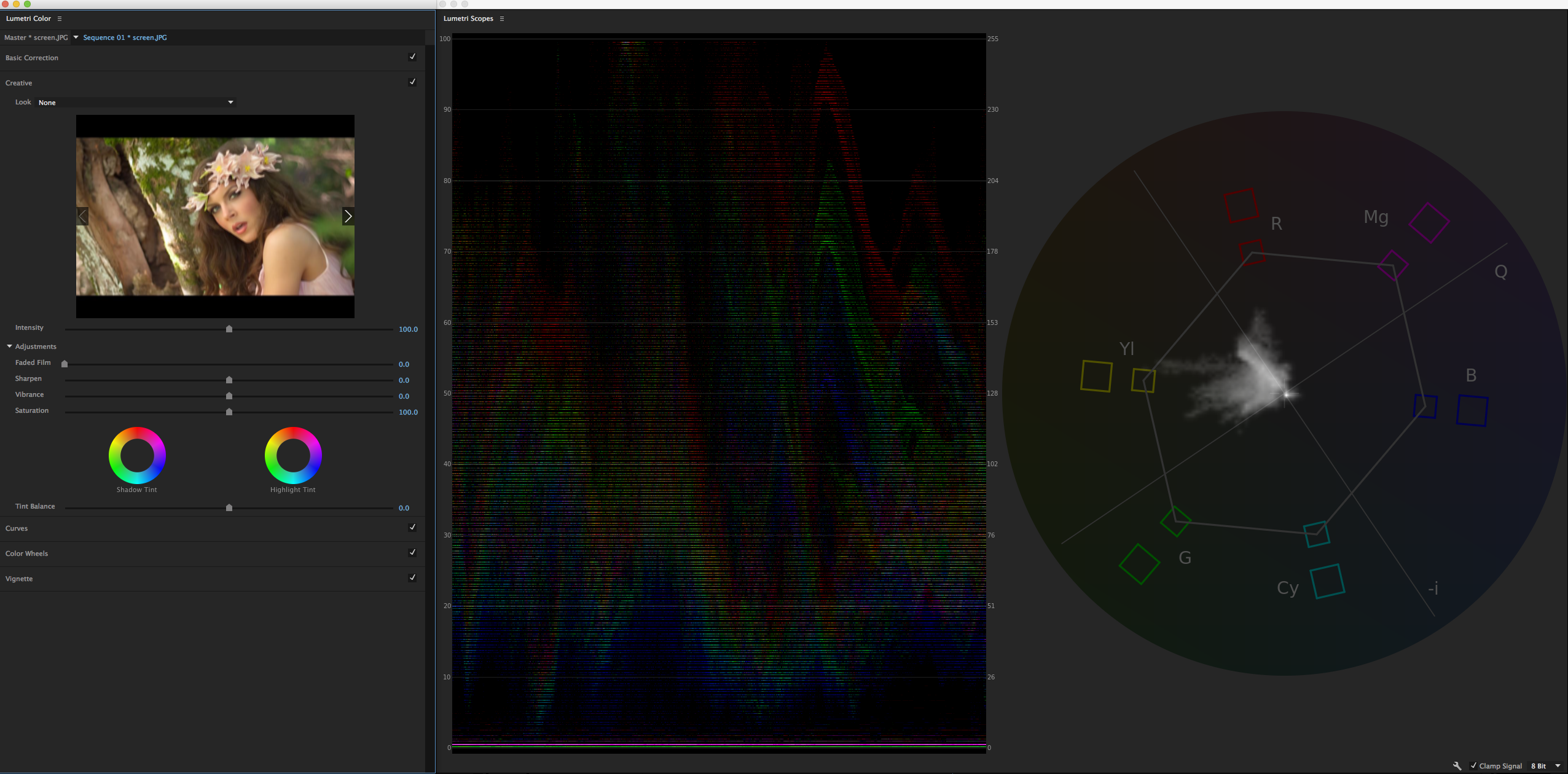Viewport: 1568px width, 774px height.
Task: Open the Look dropdown set to None
Action: [x=136, y=103]
